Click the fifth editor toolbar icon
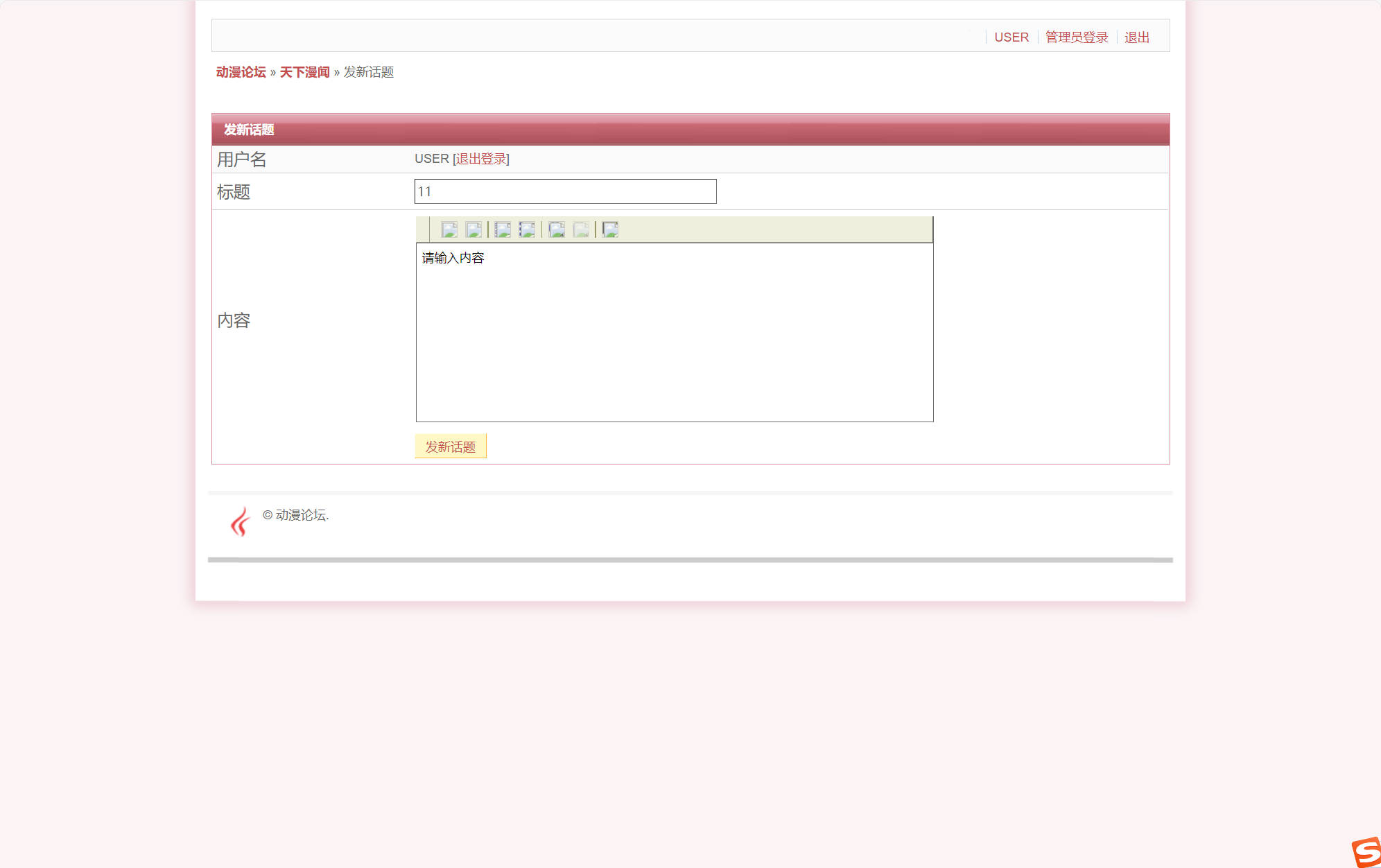The image size is (1381, 868). (556, 229)
